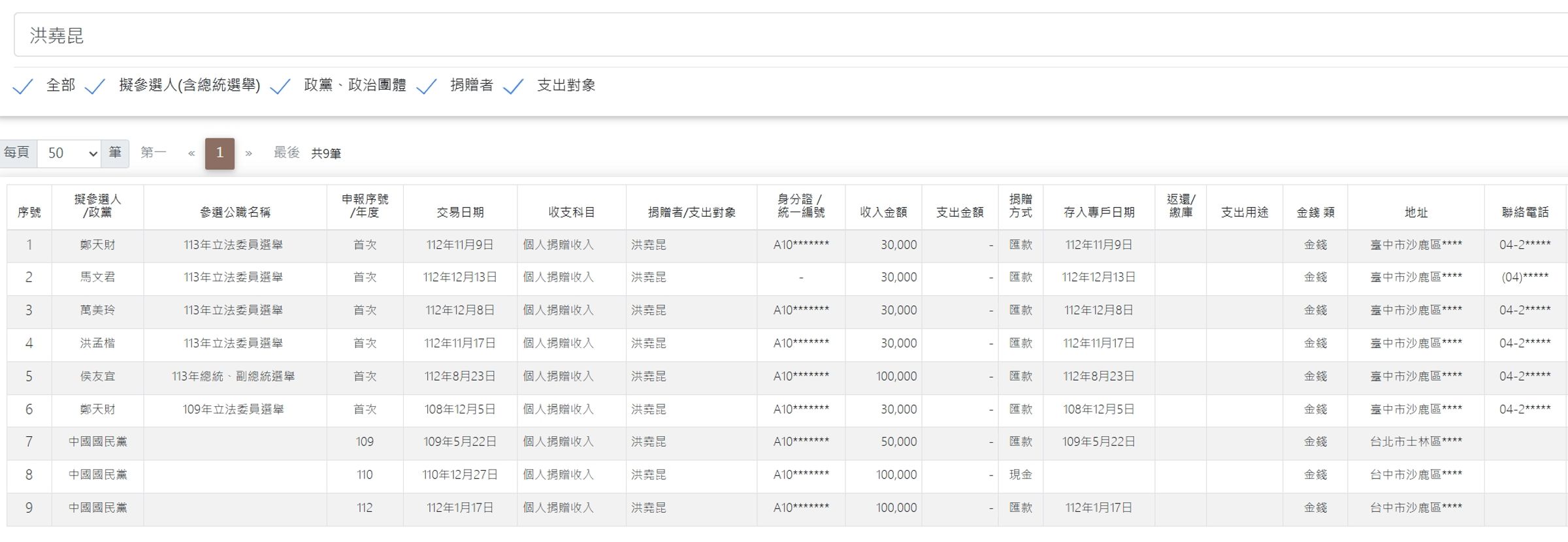This screenshot has height=542, width=1568.
Task: Click the 50,000 income amount cell
Action: (898, 442)
